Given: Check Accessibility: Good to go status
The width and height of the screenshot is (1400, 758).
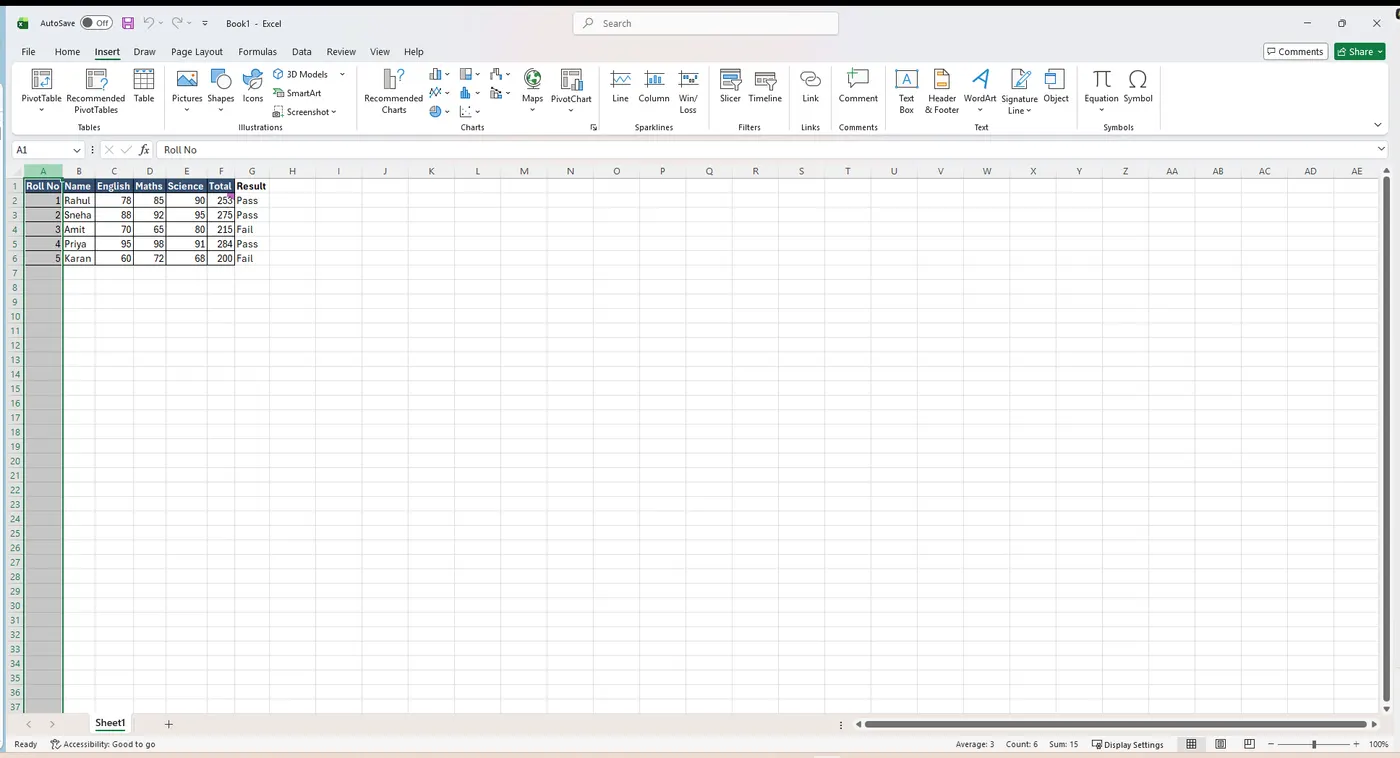Looking at the screenshot, I should click(103, 744).
